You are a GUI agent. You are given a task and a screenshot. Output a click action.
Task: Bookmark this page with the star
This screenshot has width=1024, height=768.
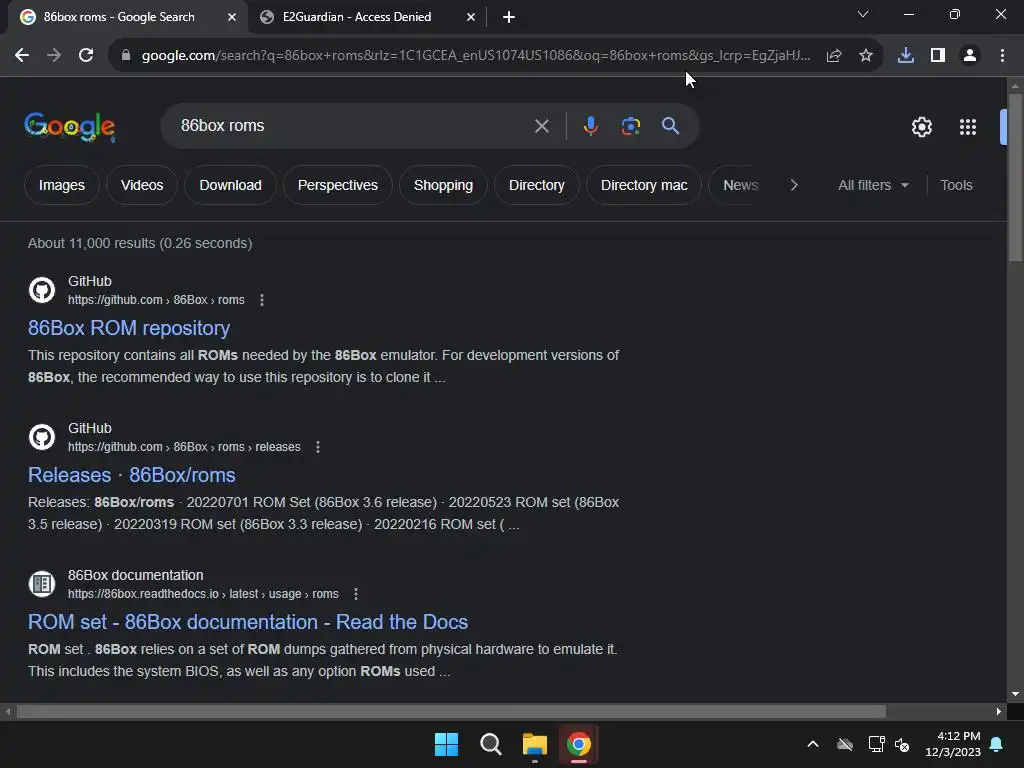pyautogui.click(x=865, y=56)
